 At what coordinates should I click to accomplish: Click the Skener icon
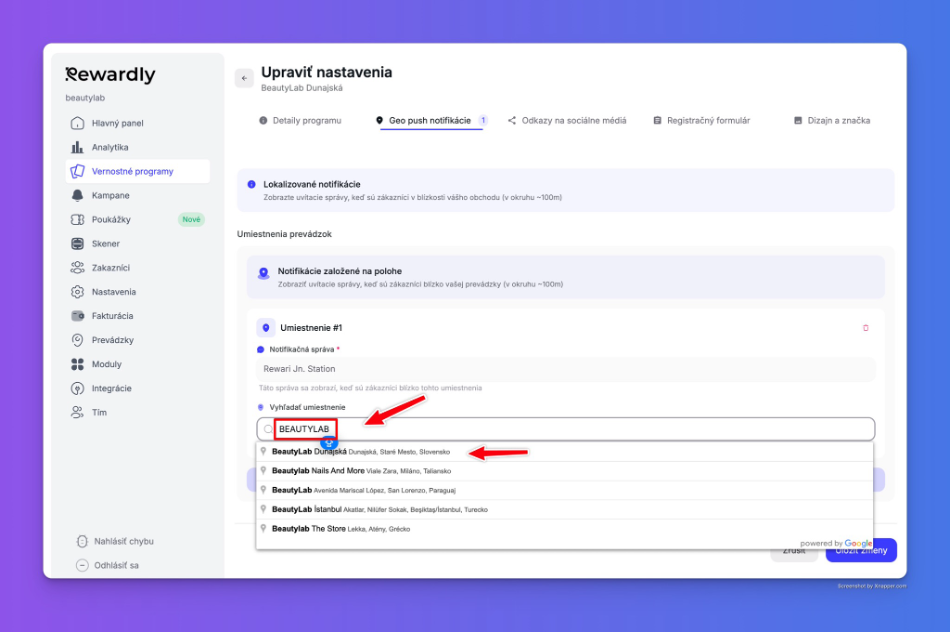[78, 244]
